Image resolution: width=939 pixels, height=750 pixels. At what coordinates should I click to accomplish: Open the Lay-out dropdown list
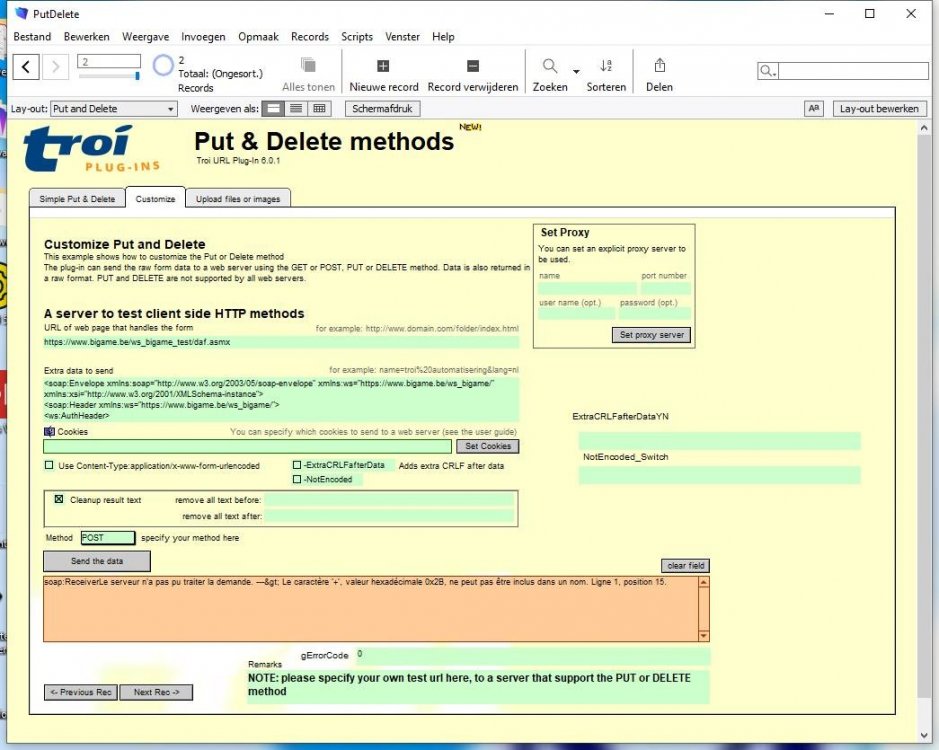[x=114, y=108]
